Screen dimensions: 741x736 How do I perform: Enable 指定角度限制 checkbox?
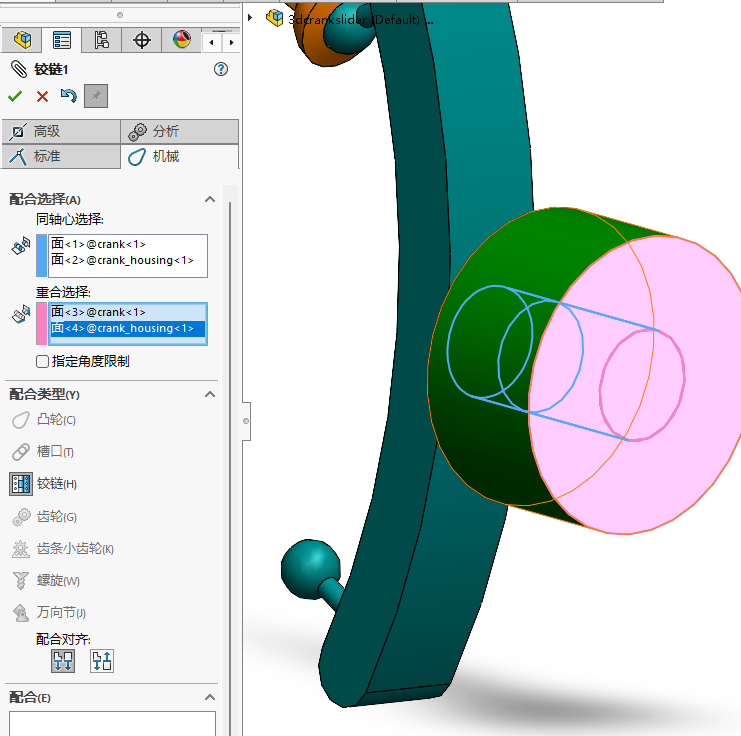[x=42, y=361]
